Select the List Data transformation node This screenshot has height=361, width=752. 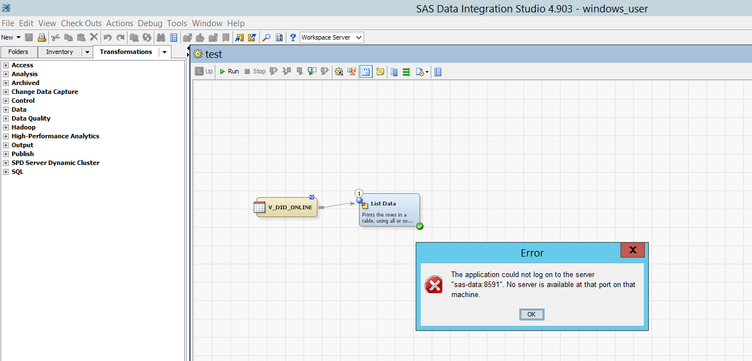pos(389,210)
